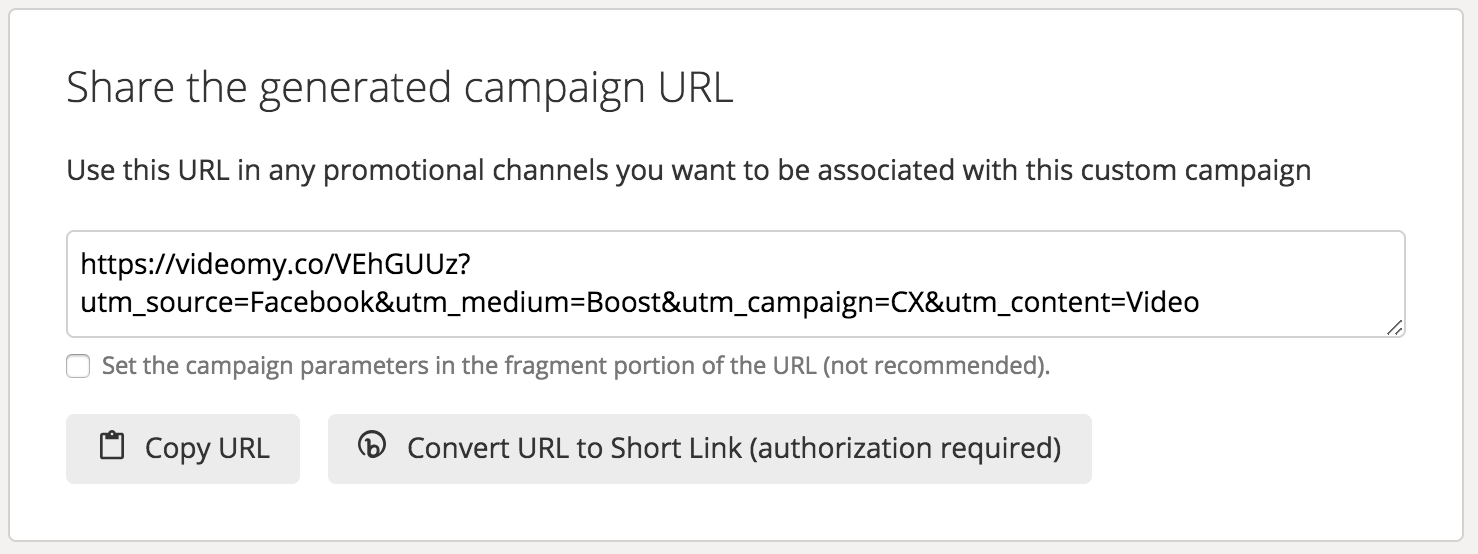Click the 'Set the campaign parameters' checkbox label
Viewport: 1478px width, 554px height.
coord(576,366)
